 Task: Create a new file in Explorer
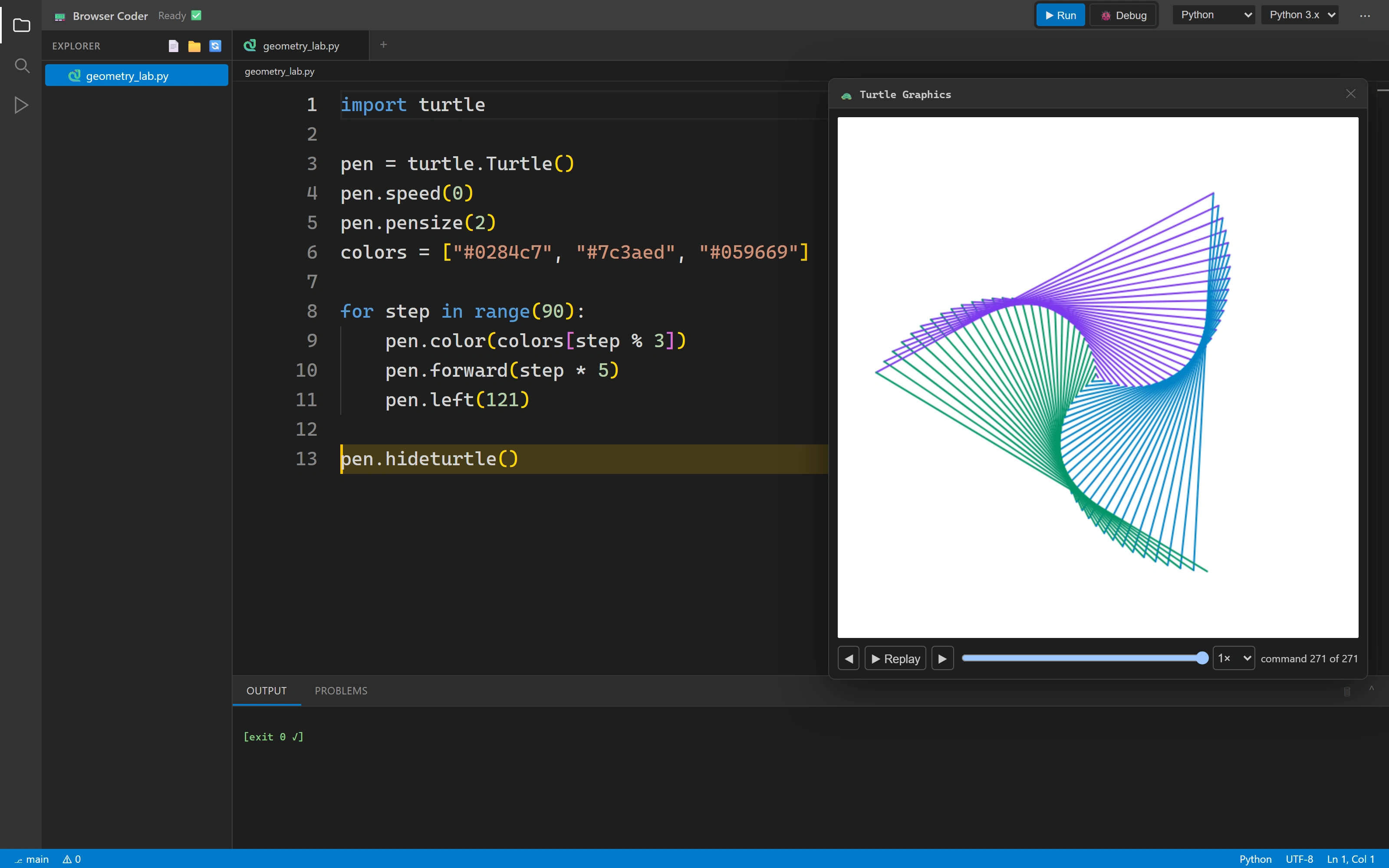tap(173, 46)
